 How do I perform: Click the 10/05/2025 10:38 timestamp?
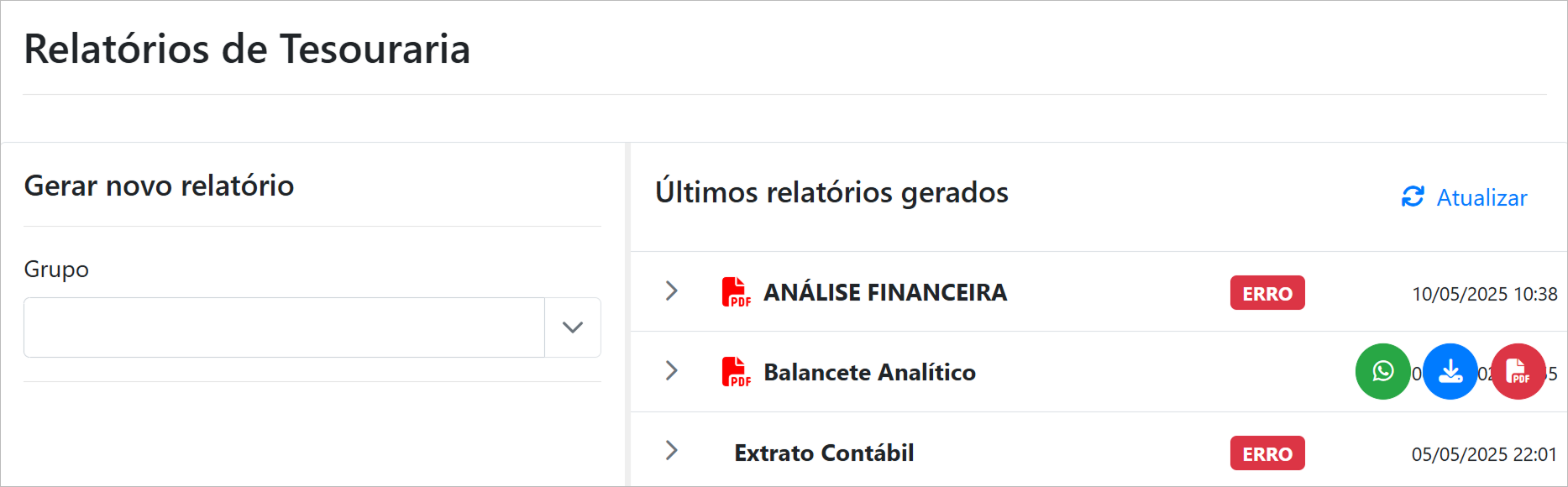click(1484, 294)
